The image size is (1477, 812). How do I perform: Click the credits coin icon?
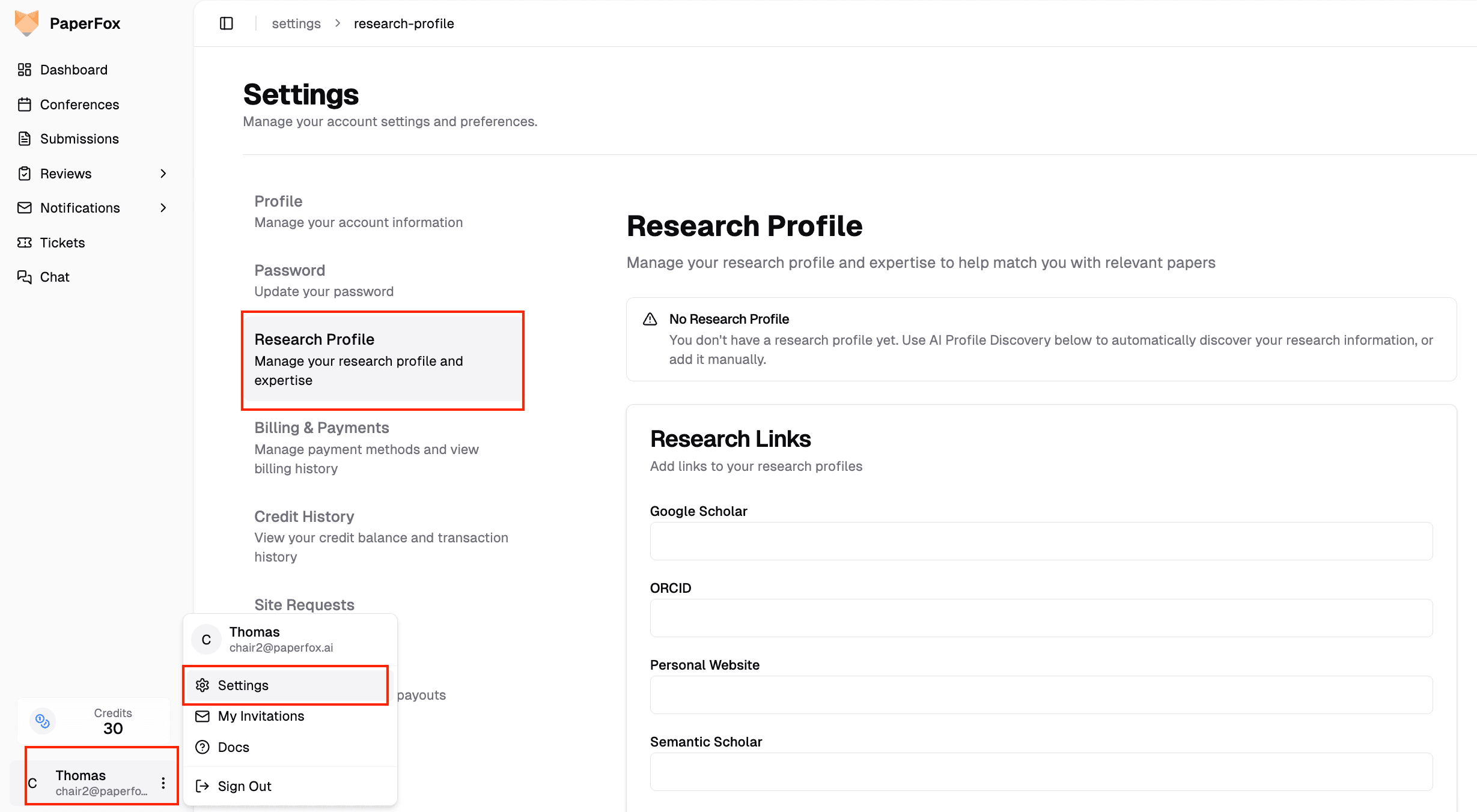pyautogui.click(x=41, y=720)
